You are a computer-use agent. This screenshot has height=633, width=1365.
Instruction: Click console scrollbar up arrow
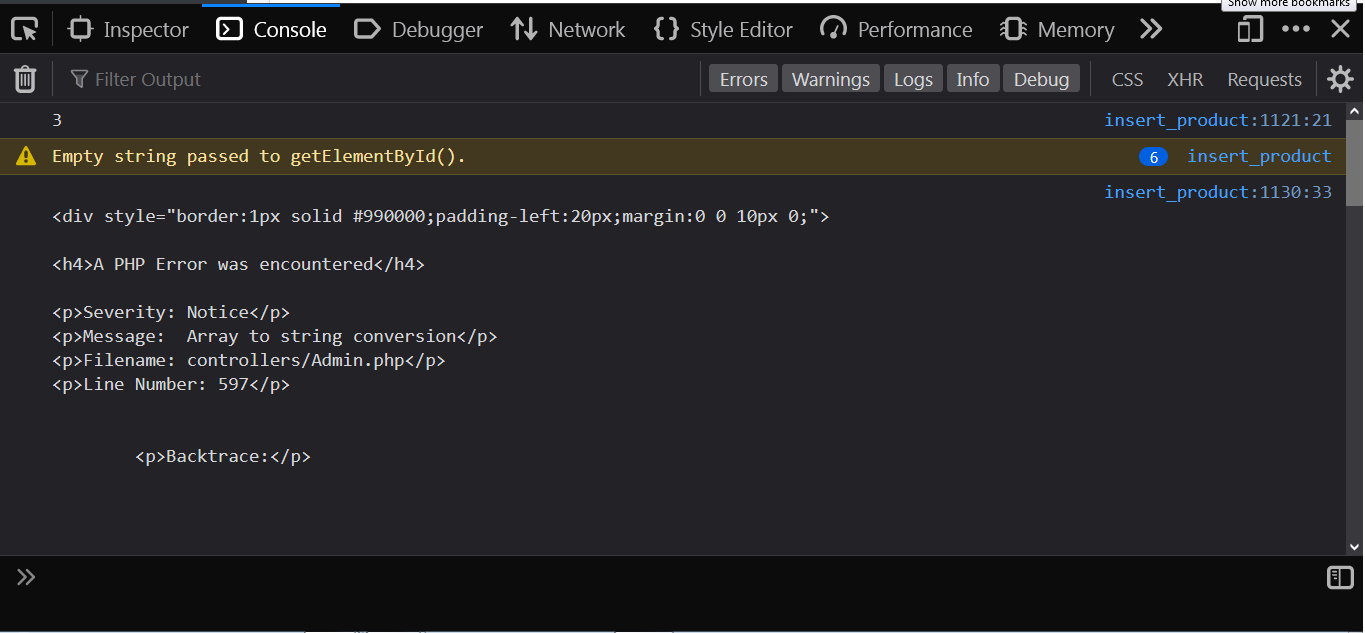click(x=1354, y=112)
